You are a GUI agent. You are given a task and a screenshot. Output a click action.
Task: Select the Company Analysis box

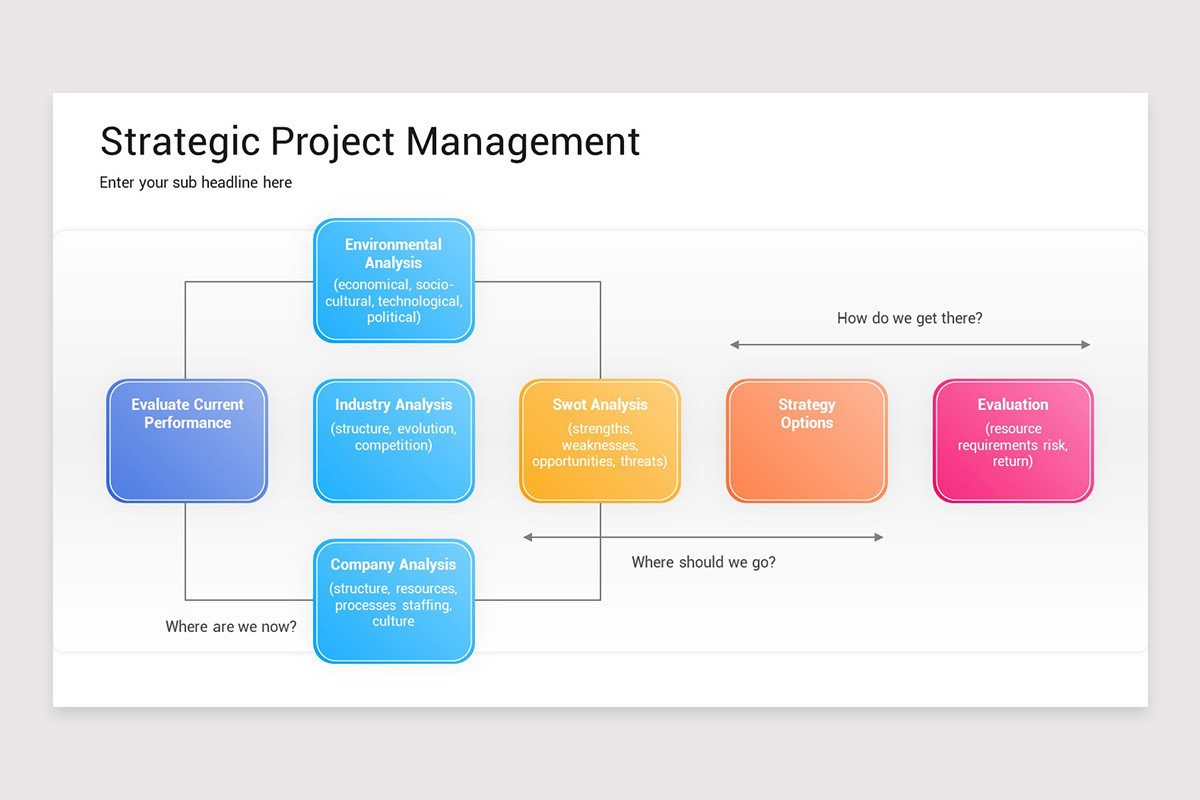click(393, 600)
